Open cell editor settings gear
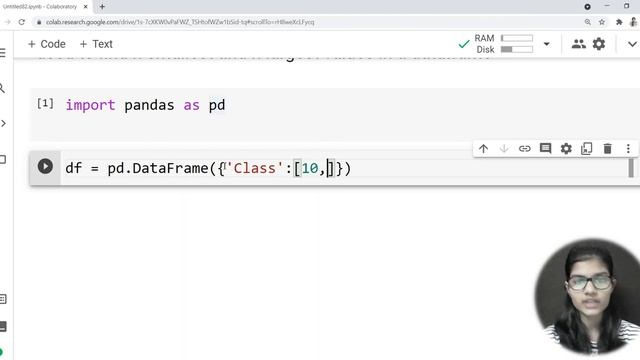This screenshot has width=640, height=360. (x=566, y=149)
